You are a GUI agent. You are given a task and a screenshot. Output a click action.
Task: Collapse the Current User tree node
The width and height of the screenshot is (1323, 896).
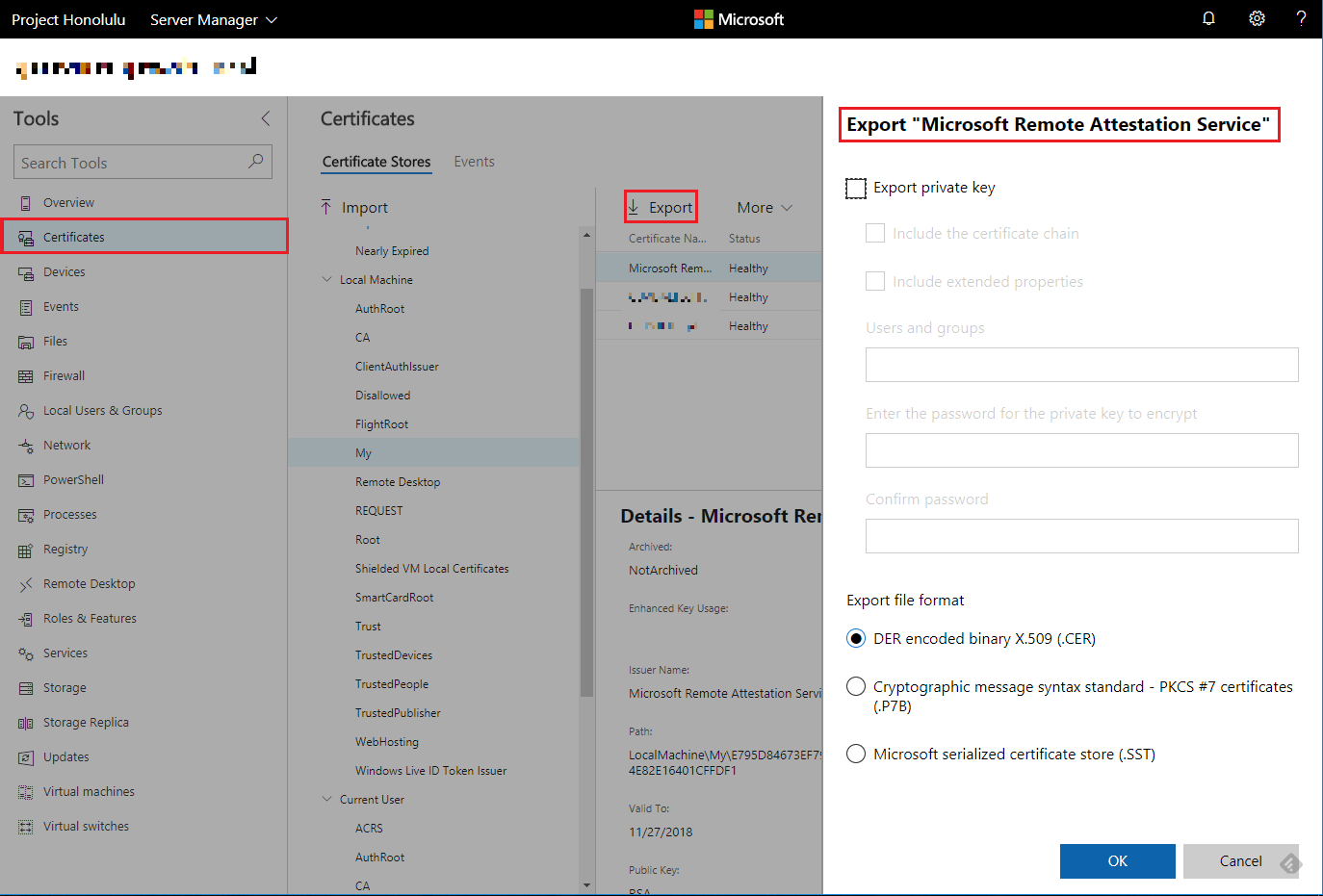(326, 799)
